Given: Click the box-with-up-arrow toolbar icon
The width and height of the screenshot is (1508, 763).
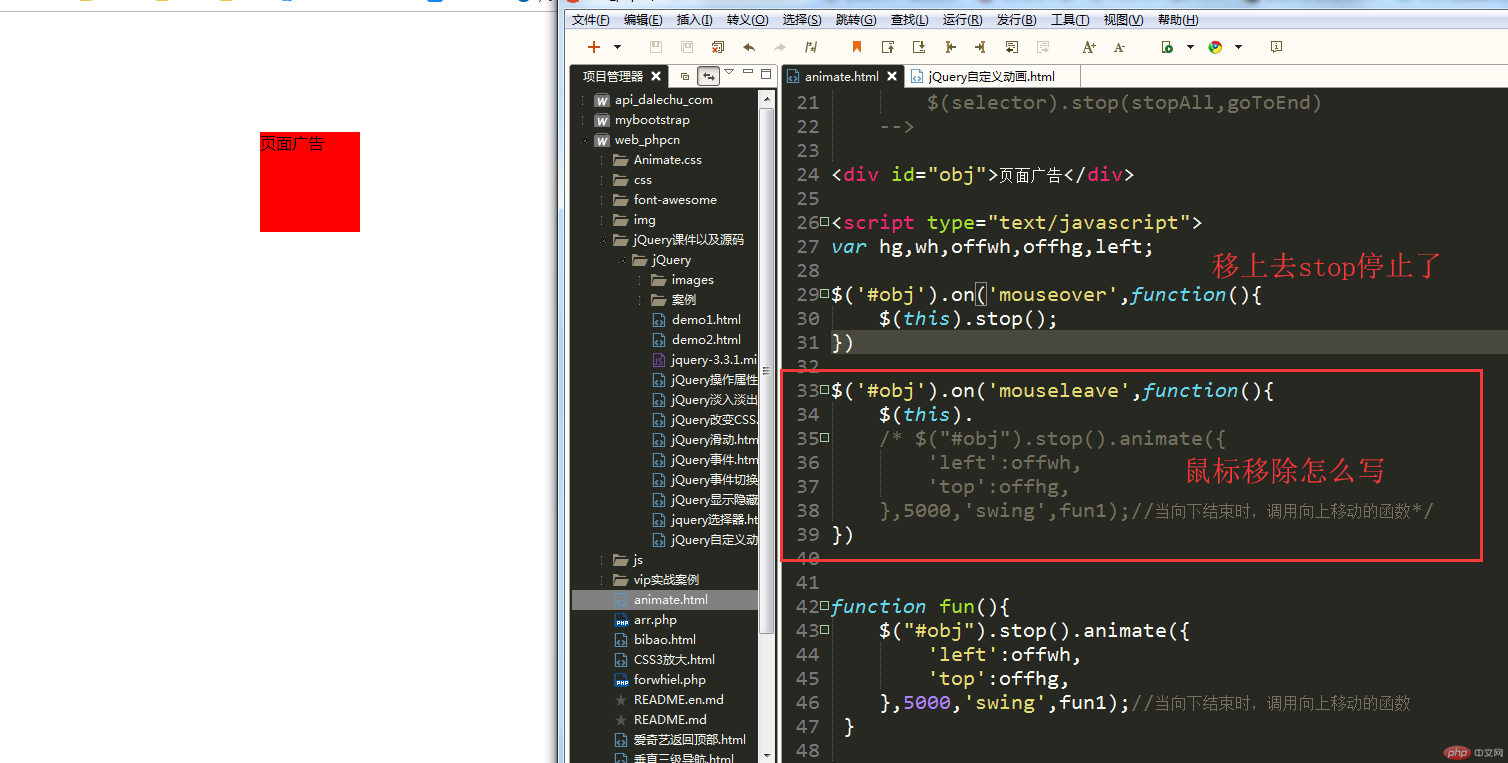Looking at the screenshot, I should point(888,47).
